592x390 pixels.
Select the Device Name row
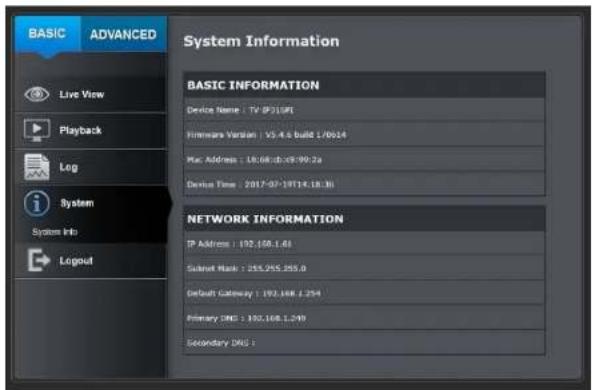(x=364, y=110)
